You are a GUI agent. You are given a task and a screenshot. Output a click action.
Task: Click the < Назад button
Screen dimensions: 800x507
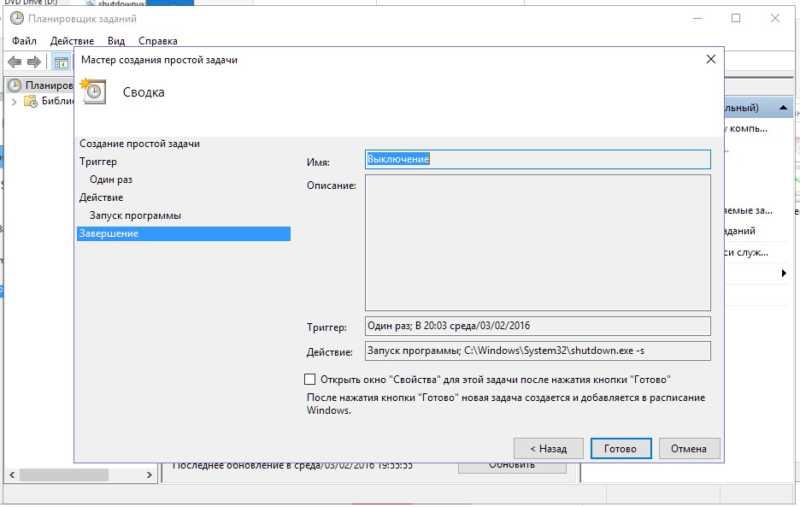pyautogui.click(x=548, y=448)
